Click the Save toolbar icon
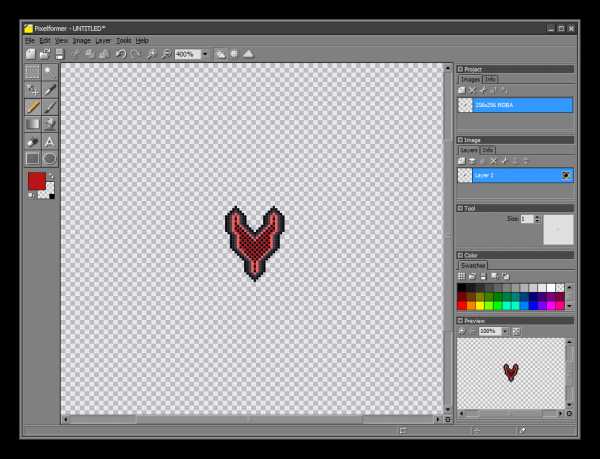The width and height of the screenshot is (600, 459). click(59, 54)
